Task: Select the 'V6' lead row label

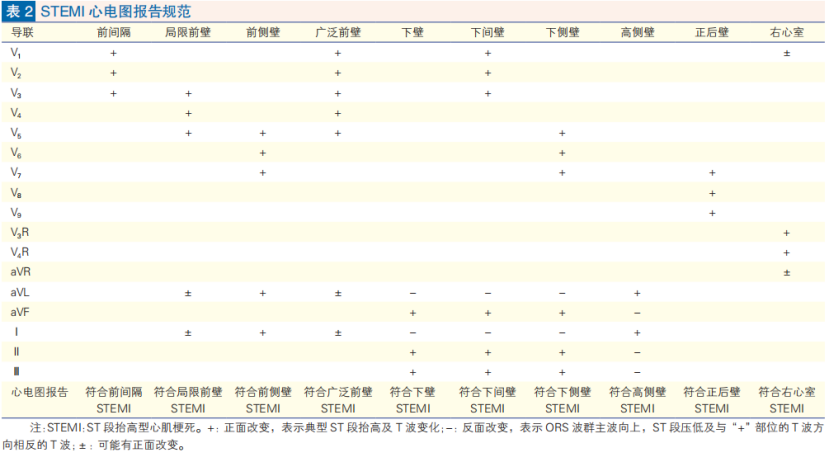Action: 16,152
